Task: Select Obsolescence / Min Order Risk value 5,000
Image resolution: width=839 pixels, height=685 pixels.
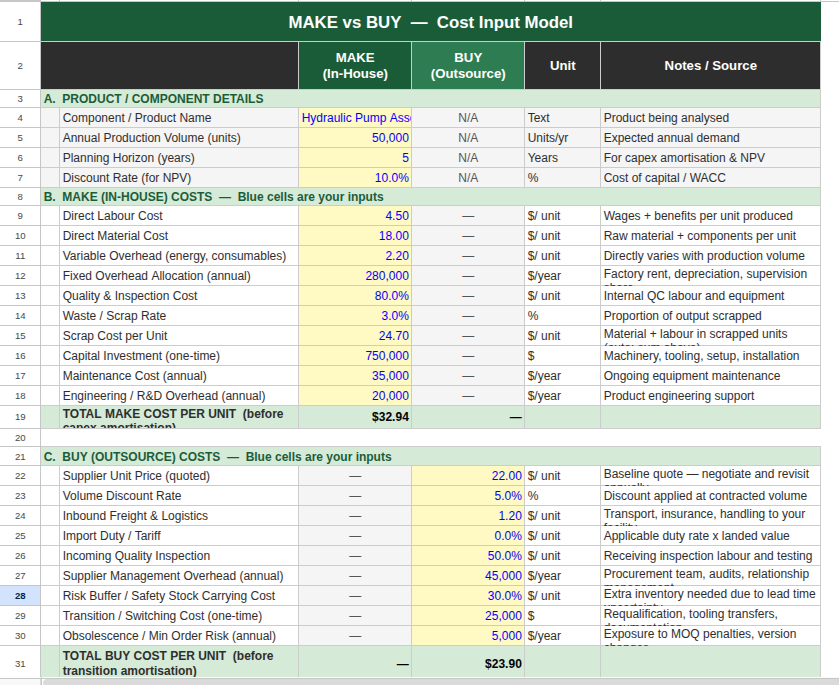Action: click(x=468, y=636)
